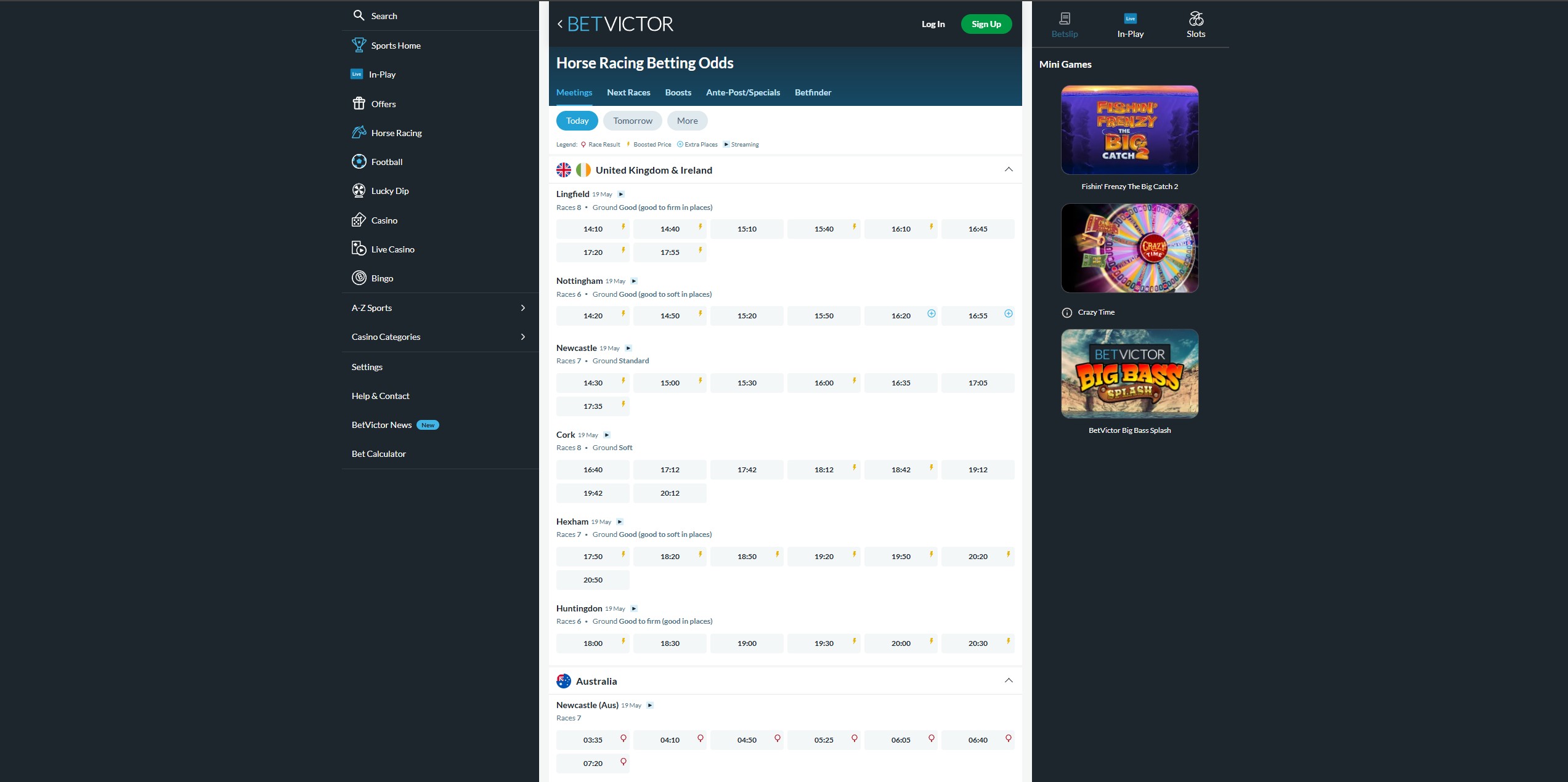Select the More filter pill
This screenshot has height=782, width=1568.
coord(688,121)
